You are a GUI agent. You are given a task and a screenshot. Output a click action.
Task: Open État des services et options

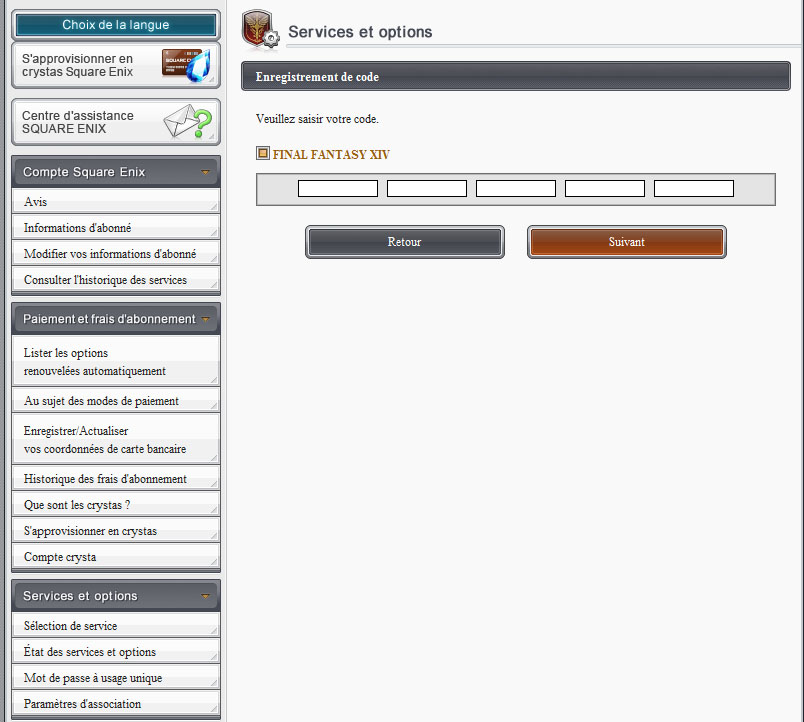pyautogui.click(x=116, y=652)
